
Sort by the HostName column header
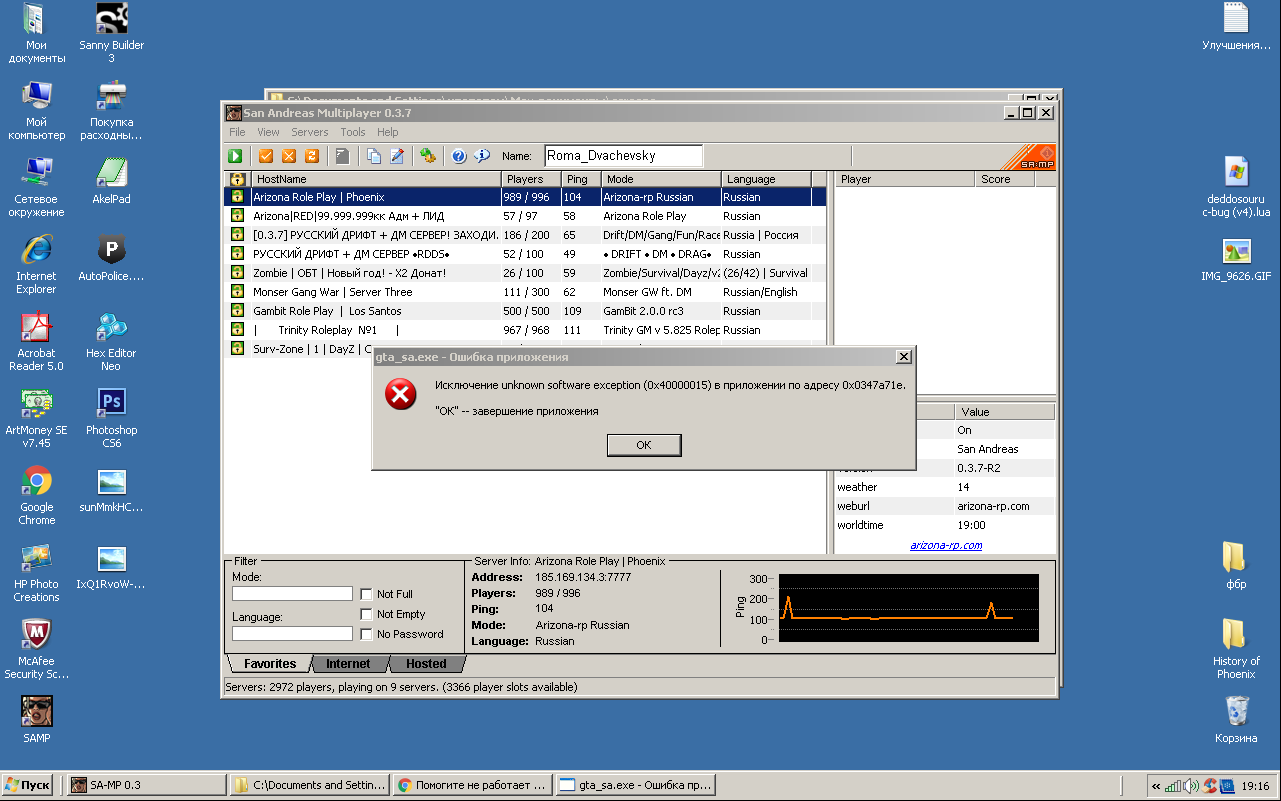click(x=374, y=179)
